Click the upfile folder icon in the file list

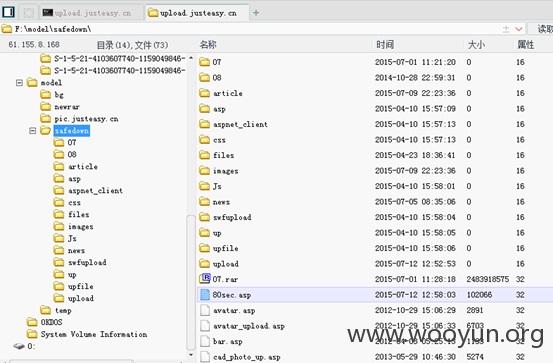pyautogui.click(x=204, y=248)
